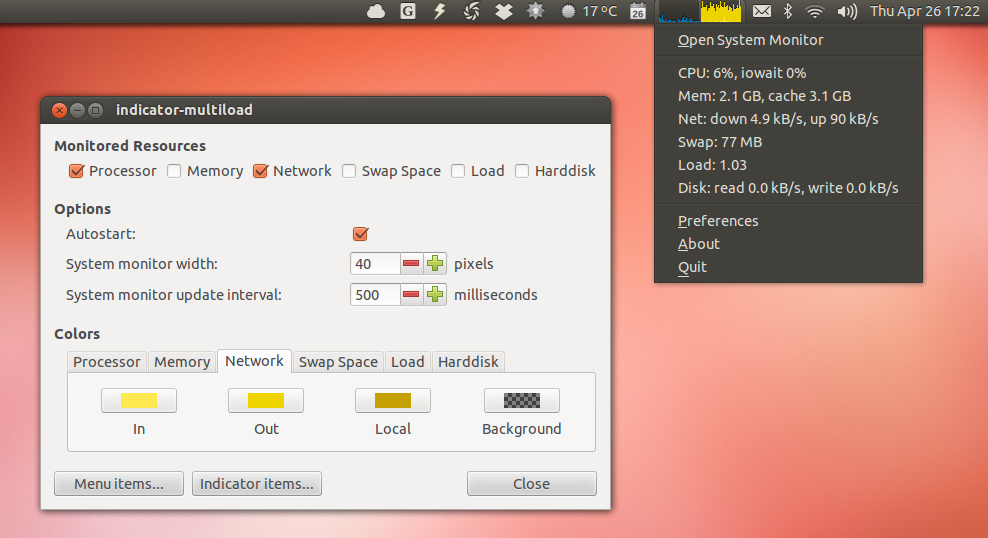Click the yellow network graph in the panel

(721, 11)
